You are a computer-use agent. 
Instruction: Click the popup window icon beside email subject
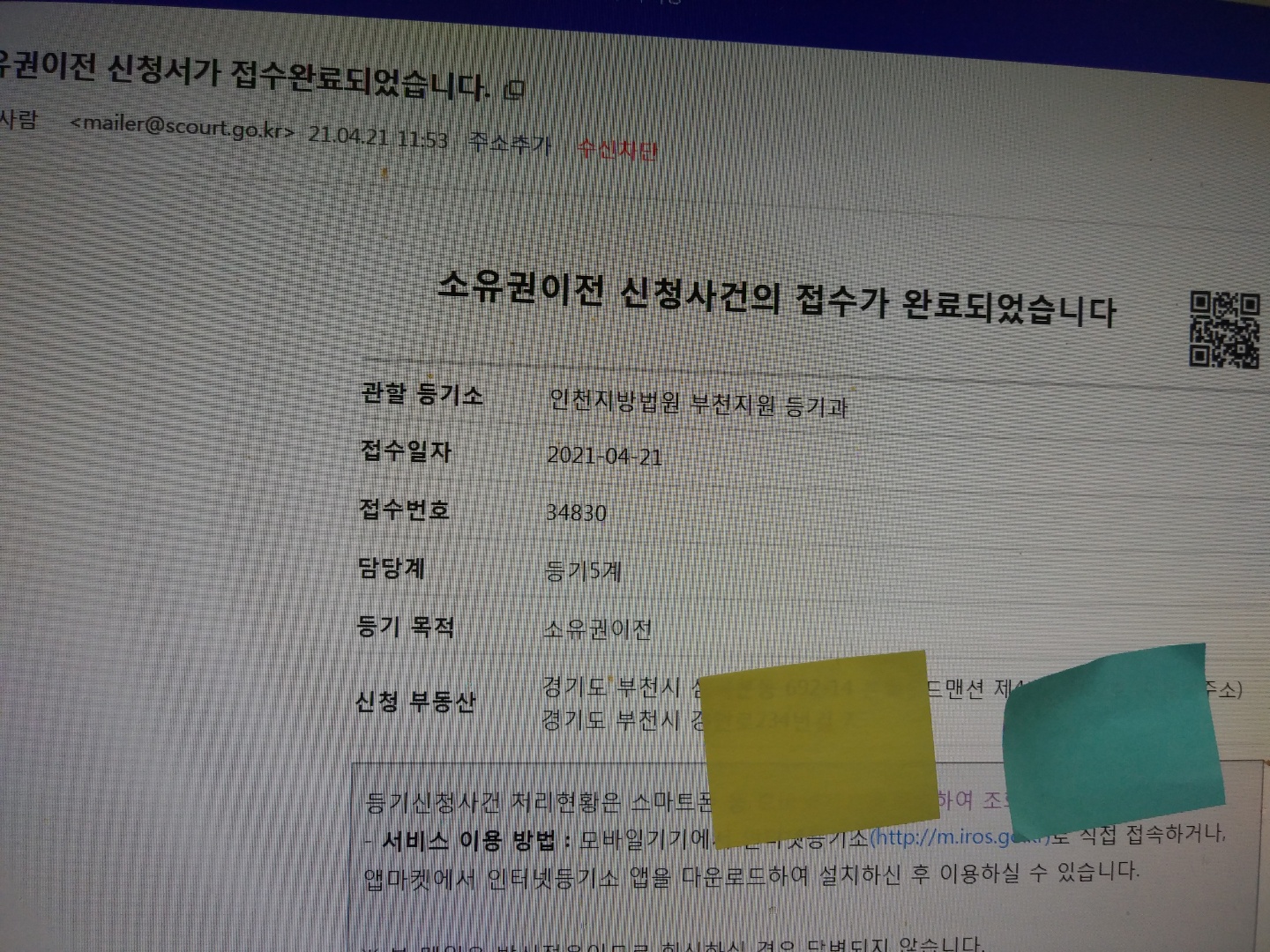513,90
